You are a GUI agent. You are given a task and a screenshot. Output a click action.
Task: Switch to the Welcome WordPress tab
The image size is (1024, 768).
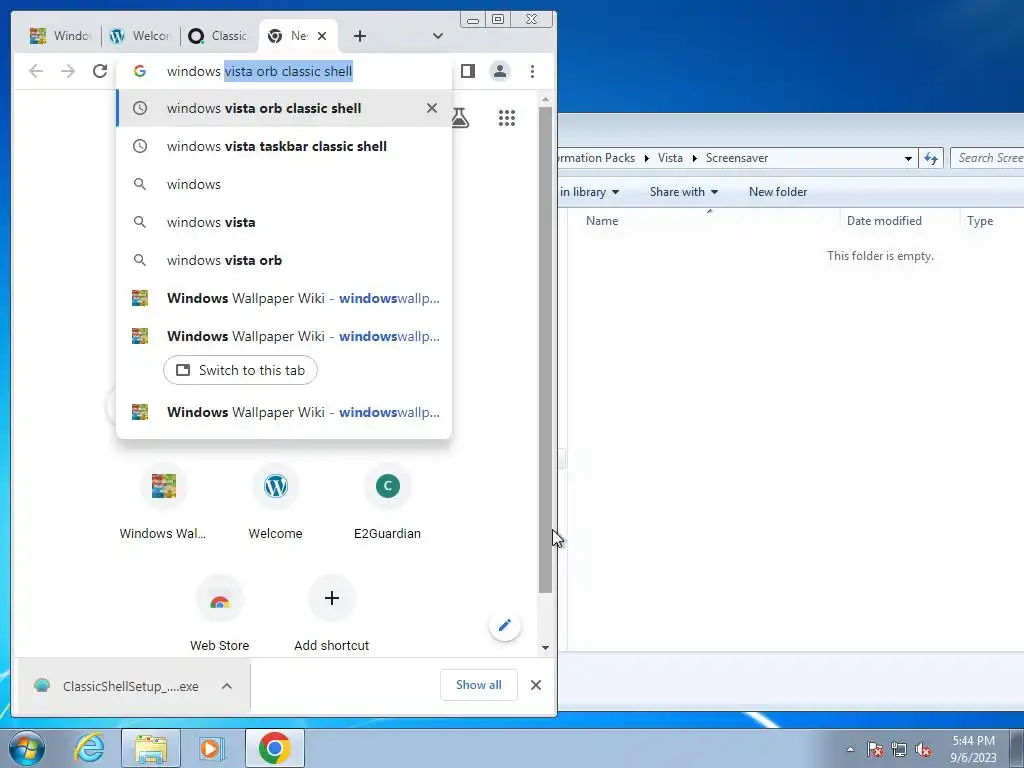(x=139, y=36)
